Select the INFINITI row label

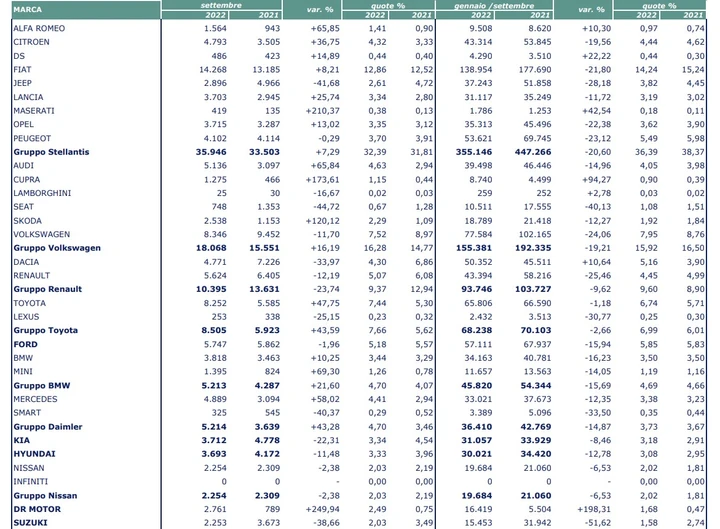(31, 482)
